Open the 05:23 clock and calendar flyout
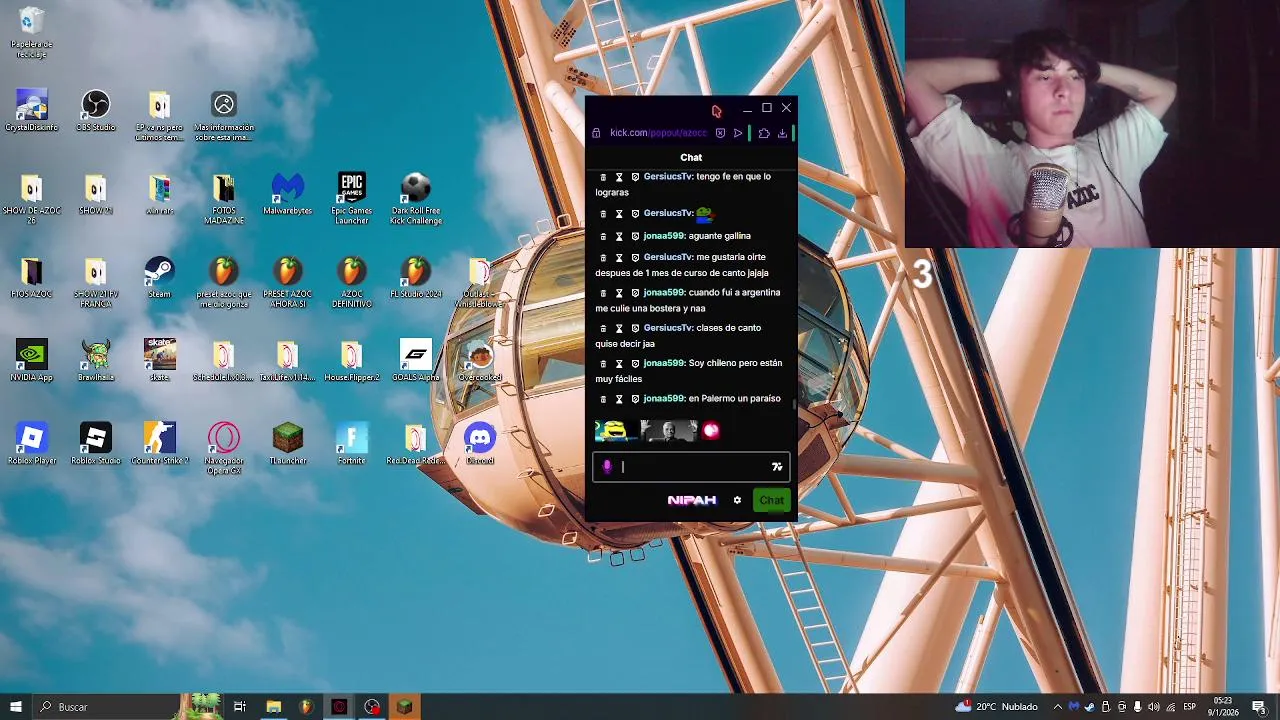The image size is (1280, 720). click(1223, 707)
